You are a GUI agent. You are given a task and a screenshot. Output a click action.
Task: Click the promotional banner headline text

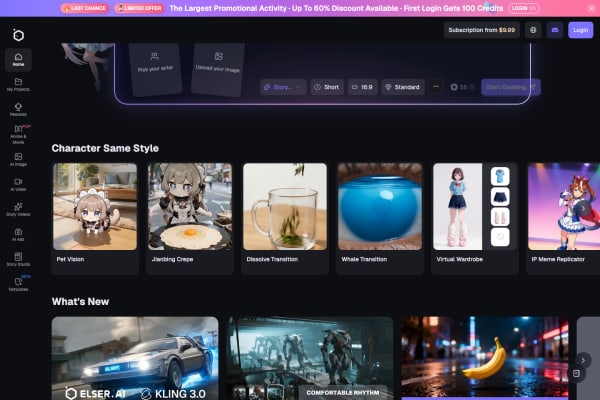[336, 8]
